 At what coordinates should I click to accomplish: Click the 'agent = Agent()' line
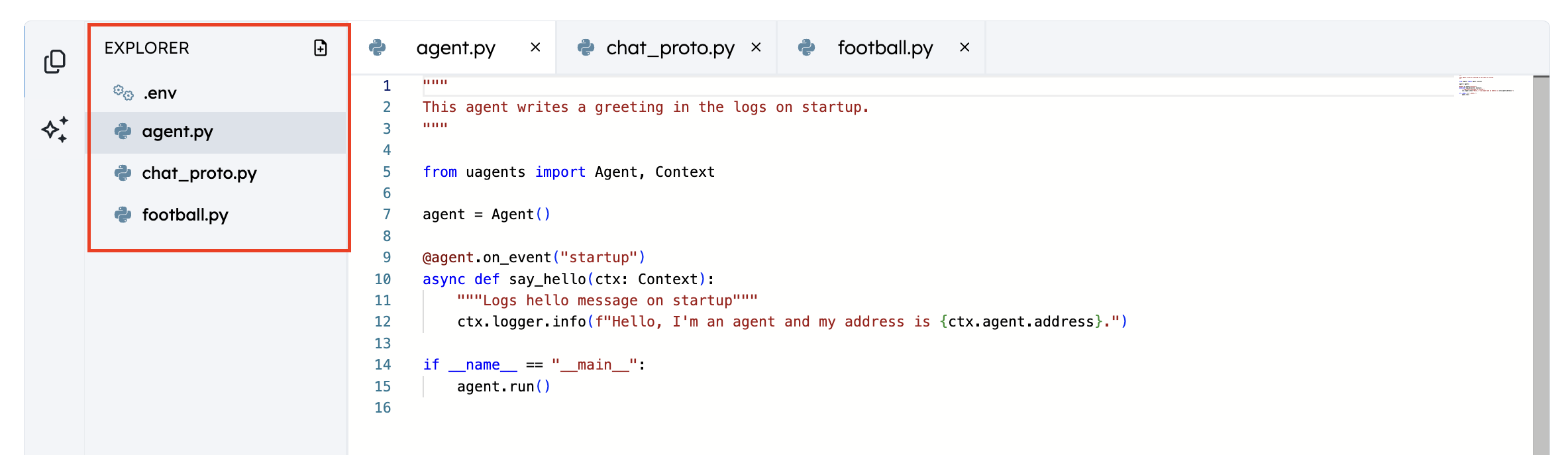pos(487,215)
